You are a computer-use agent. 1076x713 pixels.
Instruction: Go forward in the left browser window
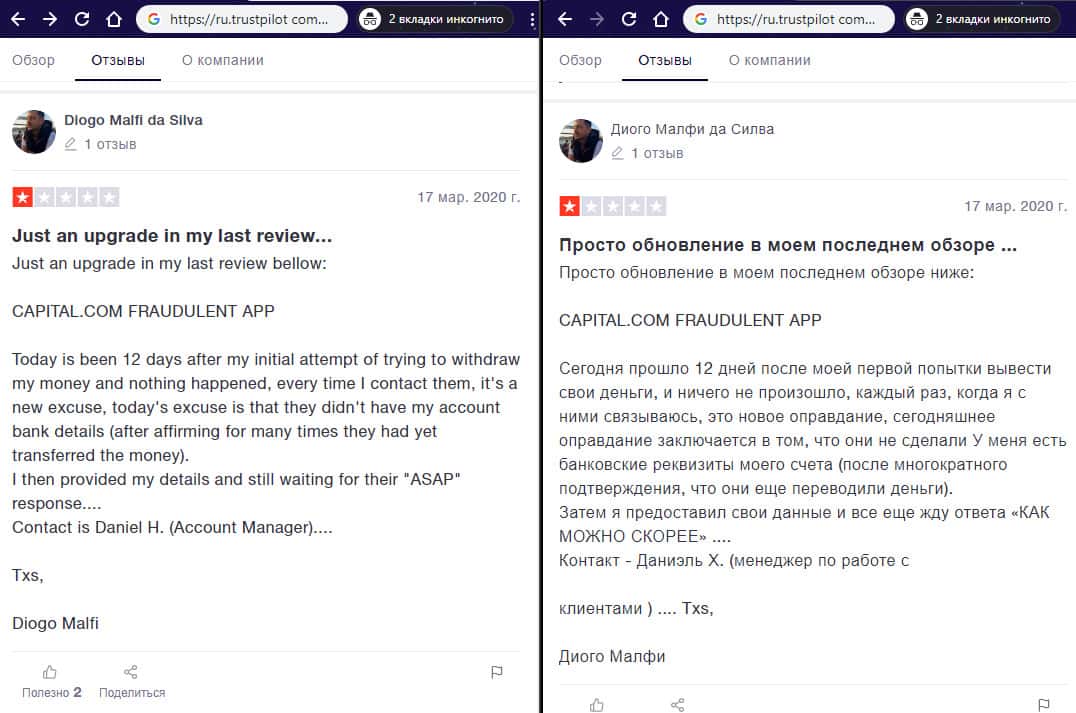coord(50,19)
